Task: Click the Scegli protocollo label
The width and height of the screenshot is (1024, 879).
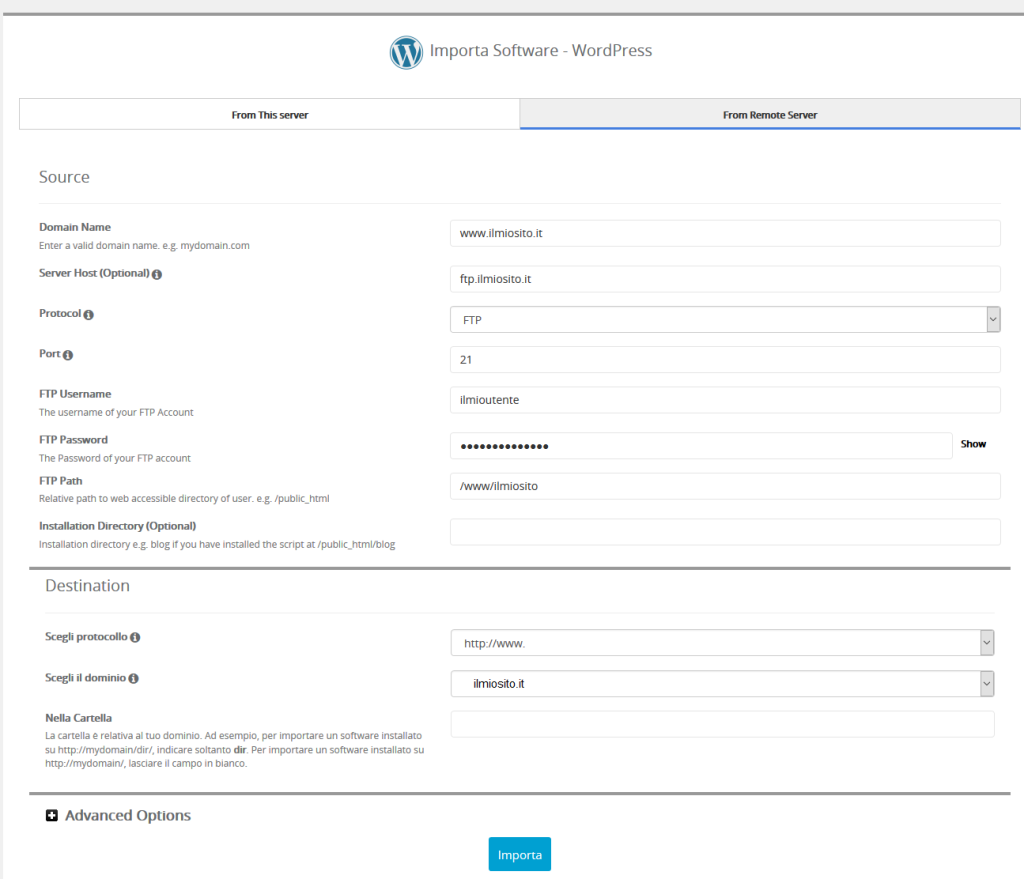Action: [x=86, y=637]
